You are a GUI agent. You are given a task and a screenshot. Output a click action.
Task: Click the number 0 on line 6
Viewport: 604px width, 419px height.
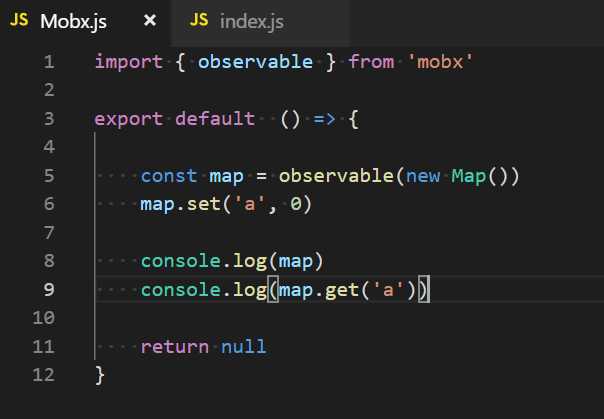point(295,204)
